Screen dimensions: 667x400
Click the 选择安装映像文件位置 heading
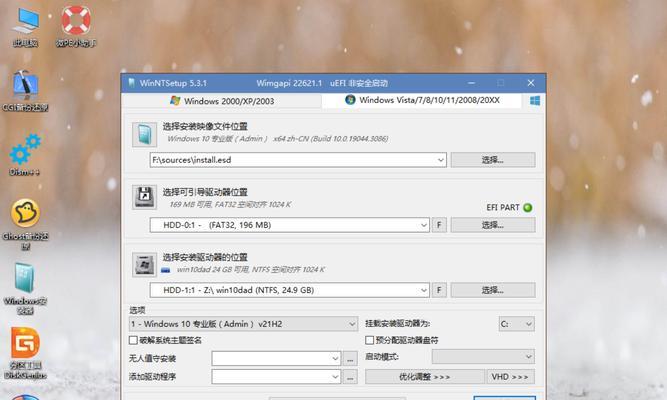pyautogui.click(x=205, y=126)
